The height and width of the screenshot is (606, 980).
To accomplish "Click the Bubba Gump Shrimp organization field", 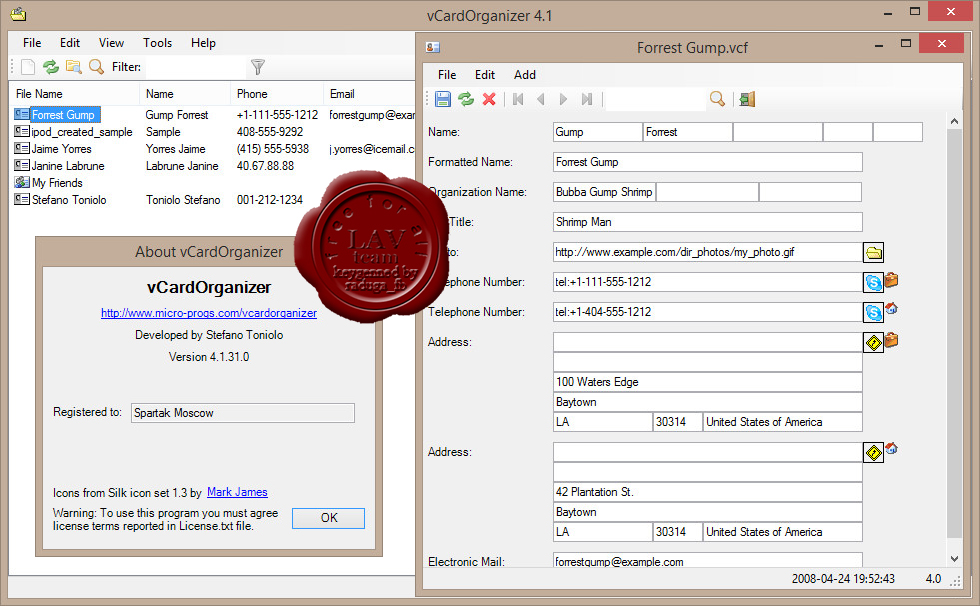I will (x=604, y=192).
